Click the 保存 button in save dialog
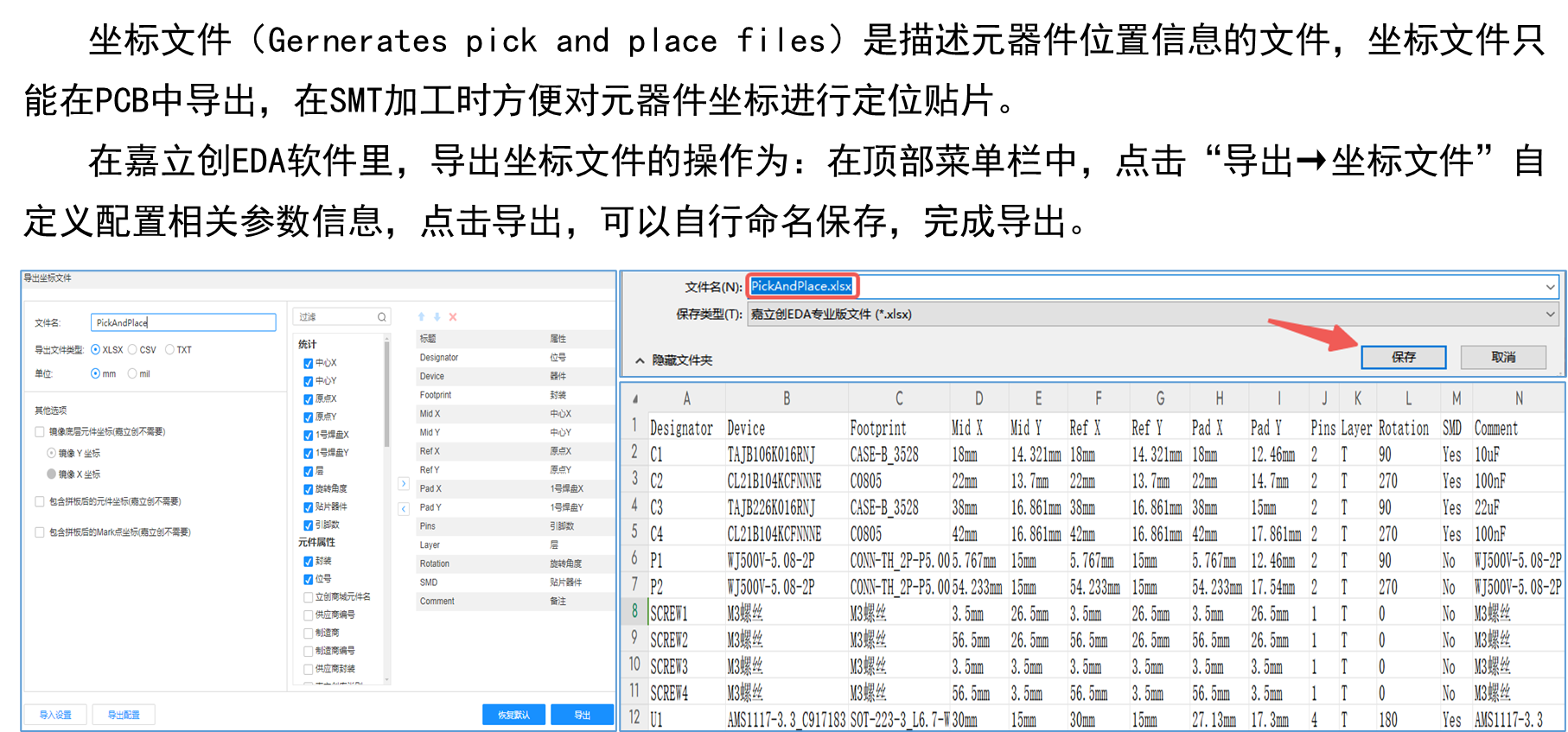Screen dimensions: 1568x732 coord(1404,357)
